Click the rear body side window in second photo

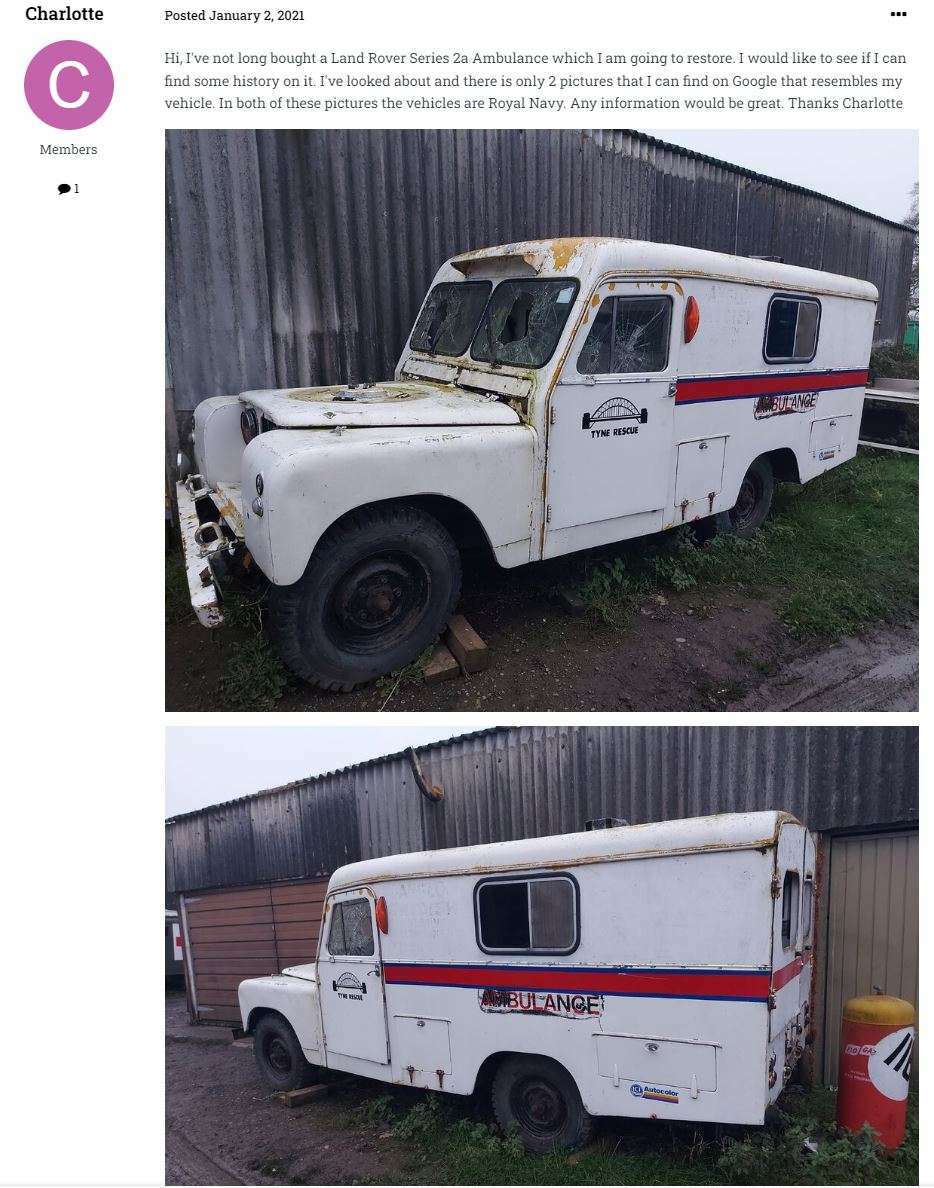coord(526,914)
